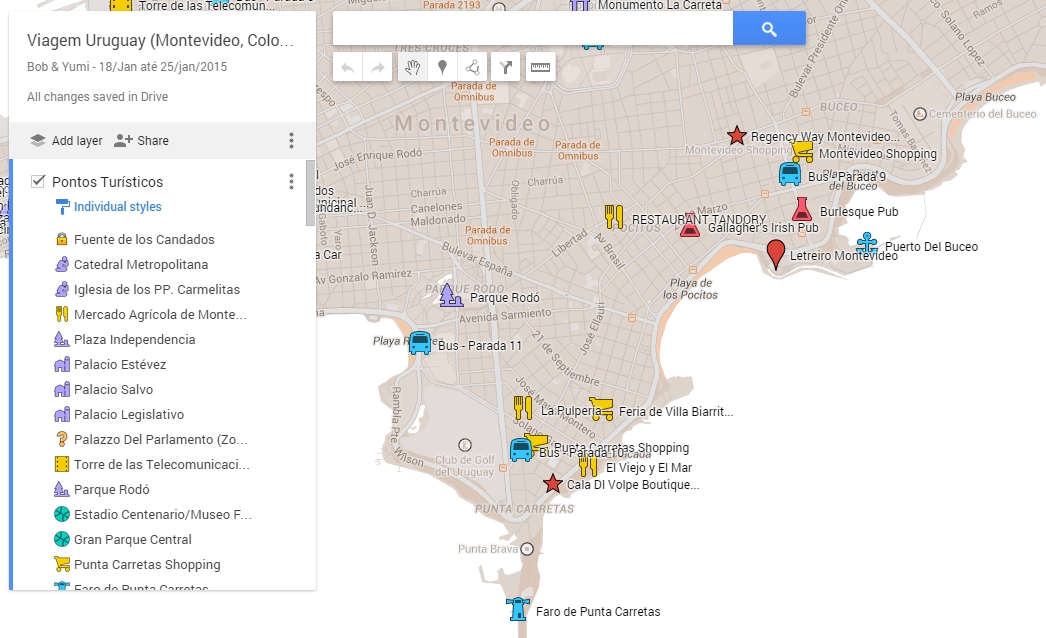1046x638 pixels.
Task: Select the measure distances ruler tool
Action: [x=540, y=67]
